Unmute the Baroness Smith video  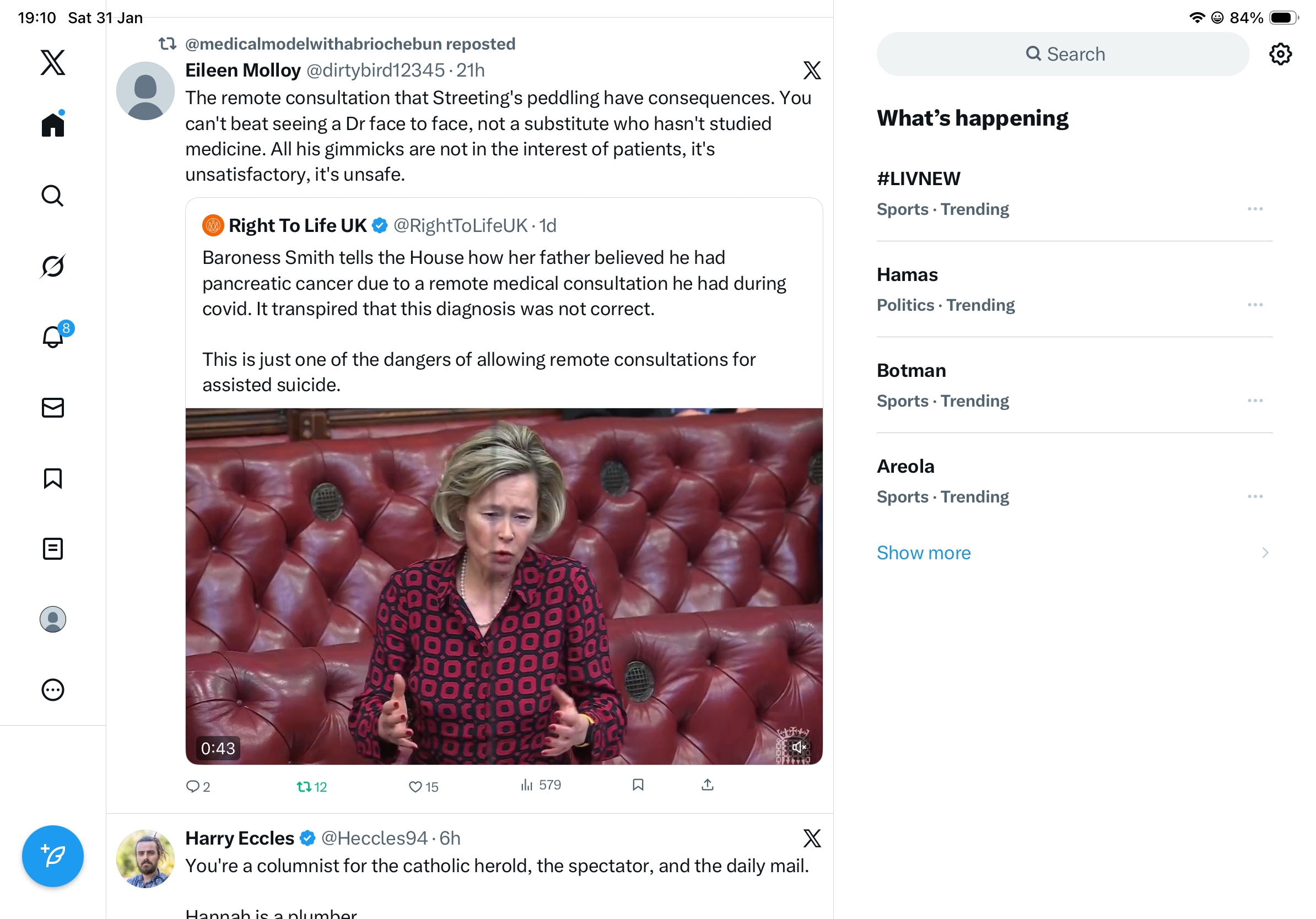point(799,747)
